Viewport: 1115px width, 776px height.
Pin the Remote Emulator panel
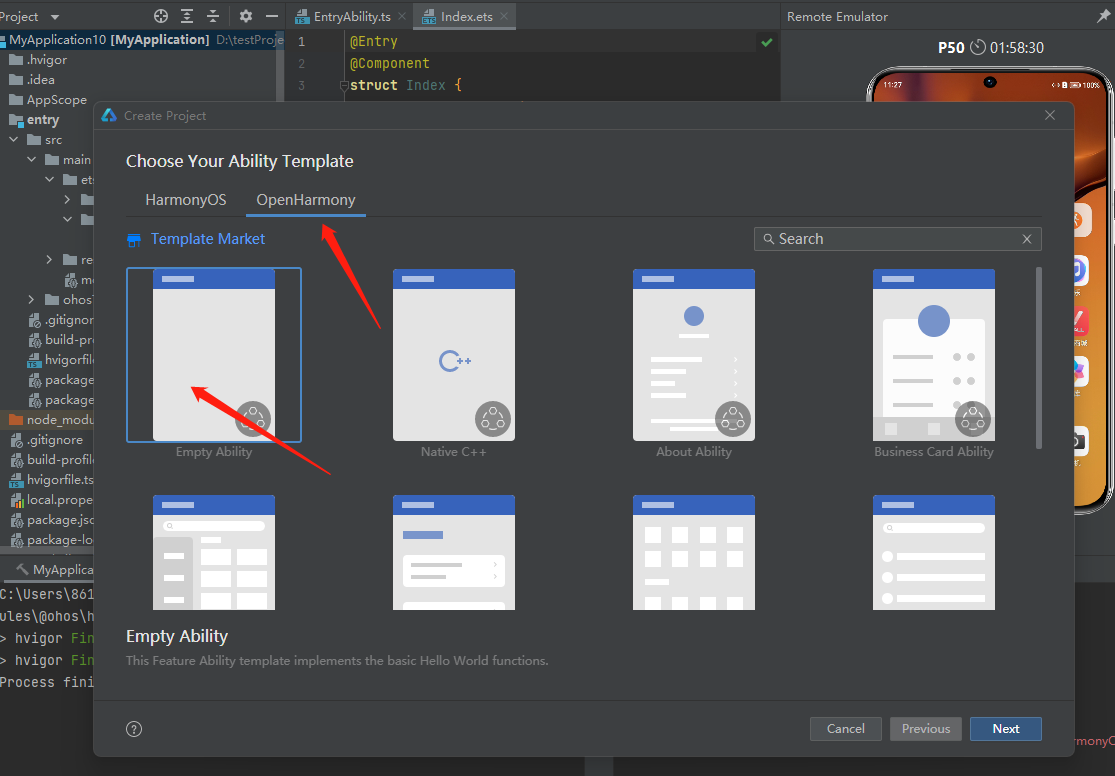click(1104, 16)
